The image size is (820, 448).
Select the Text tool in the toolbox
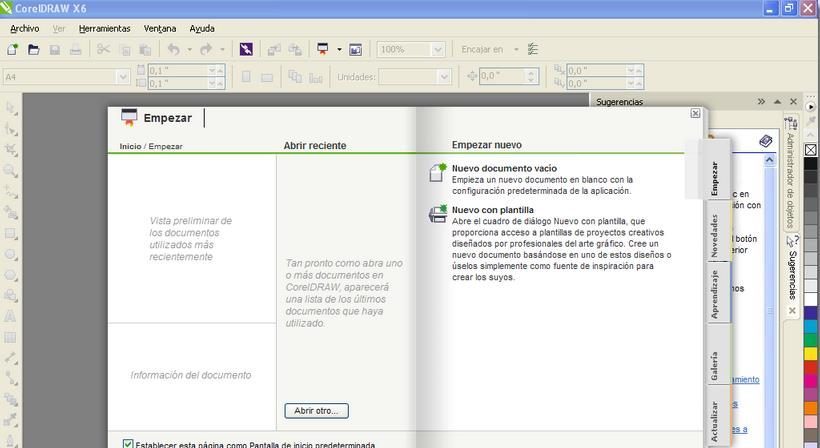coord(11,316)
